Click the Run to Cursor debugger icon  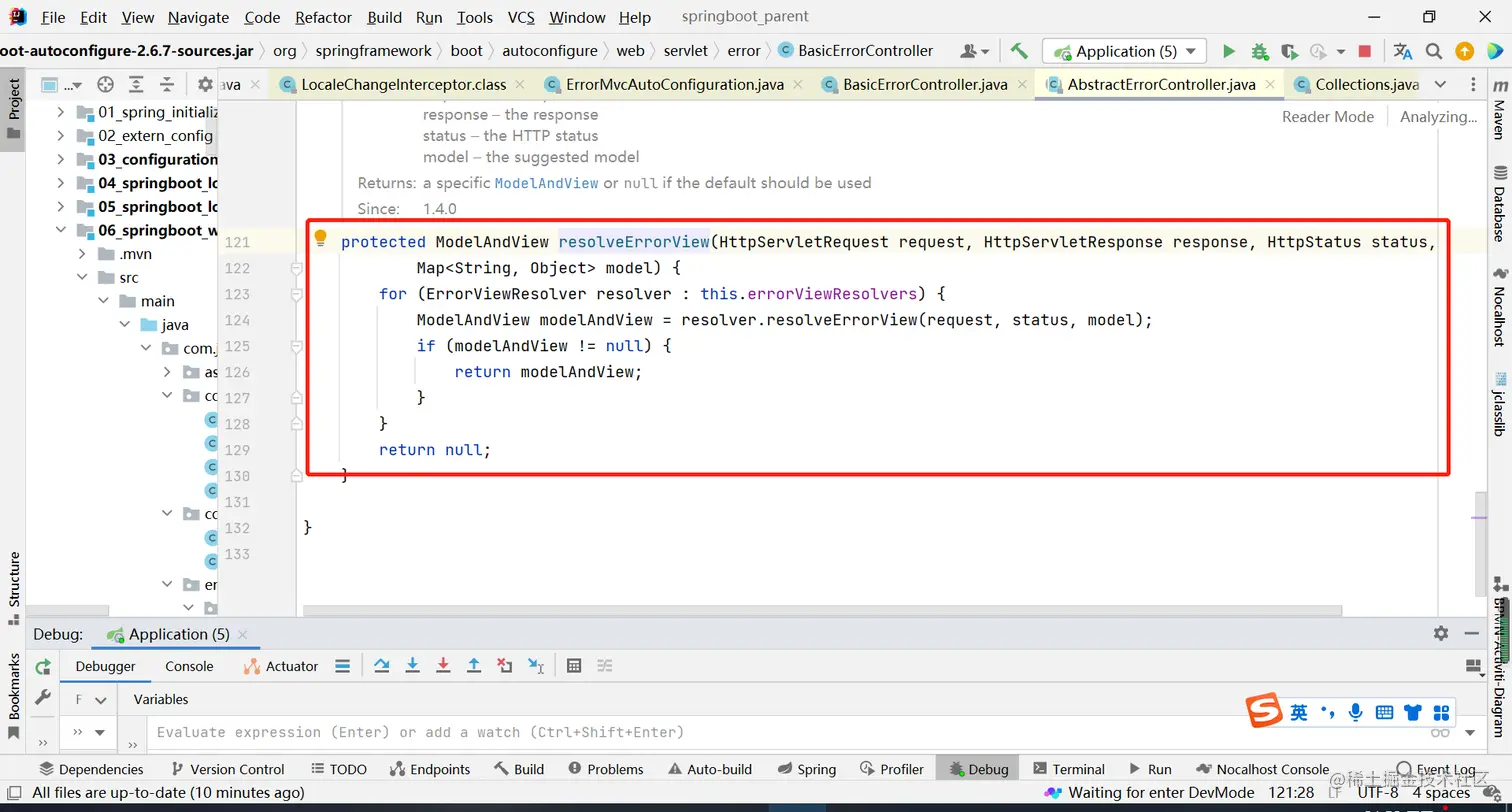coord(536,666)
